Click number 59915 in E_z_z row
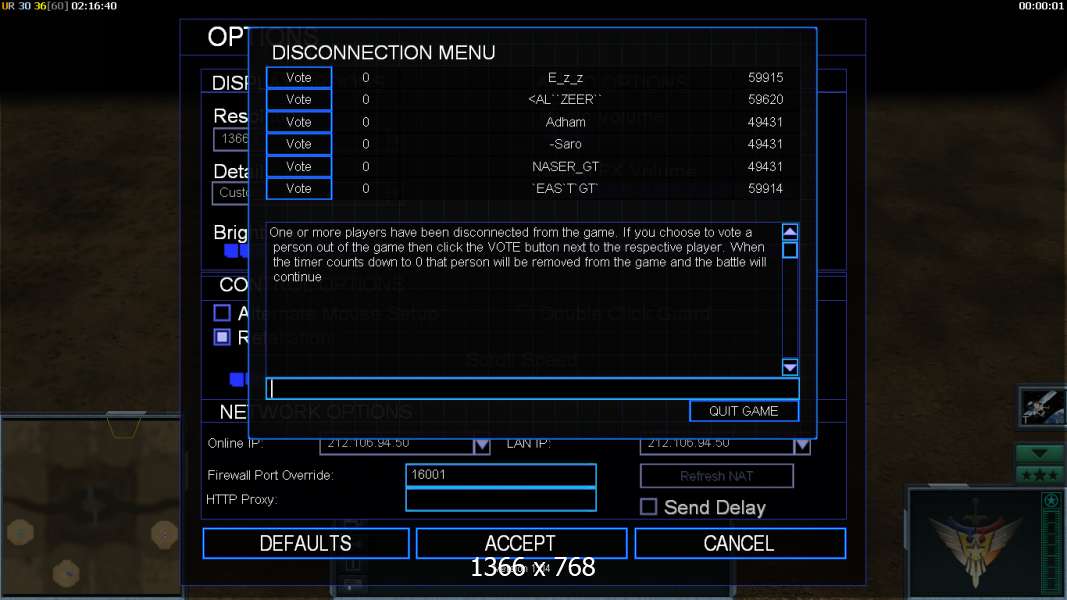Image resolution: width=1067 pixels, height=600 pixels. [x=766, y=78]
